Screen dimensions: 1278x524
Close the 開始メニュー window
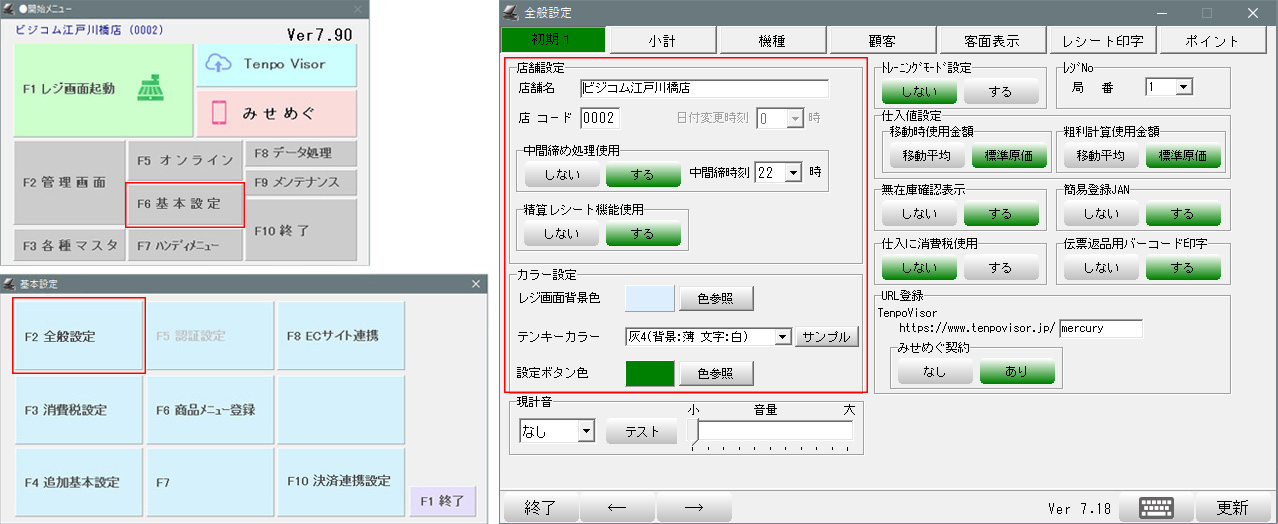357,8
